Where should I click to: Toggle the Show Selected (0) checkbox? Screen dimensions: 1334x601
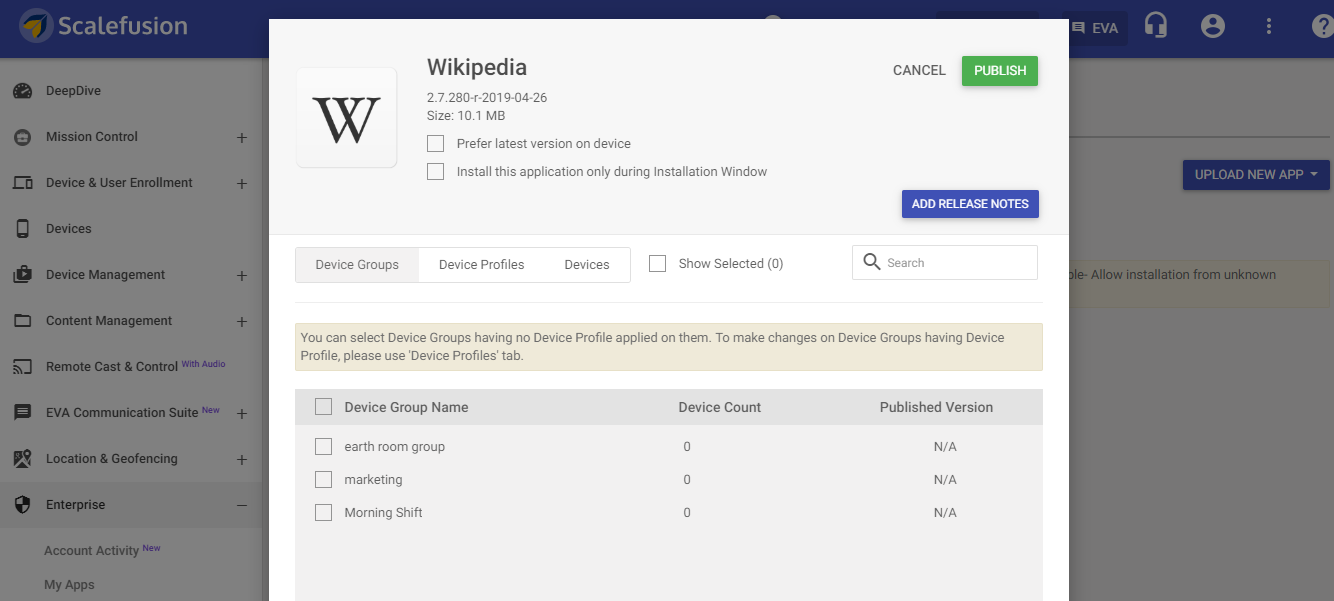point(657,264)
